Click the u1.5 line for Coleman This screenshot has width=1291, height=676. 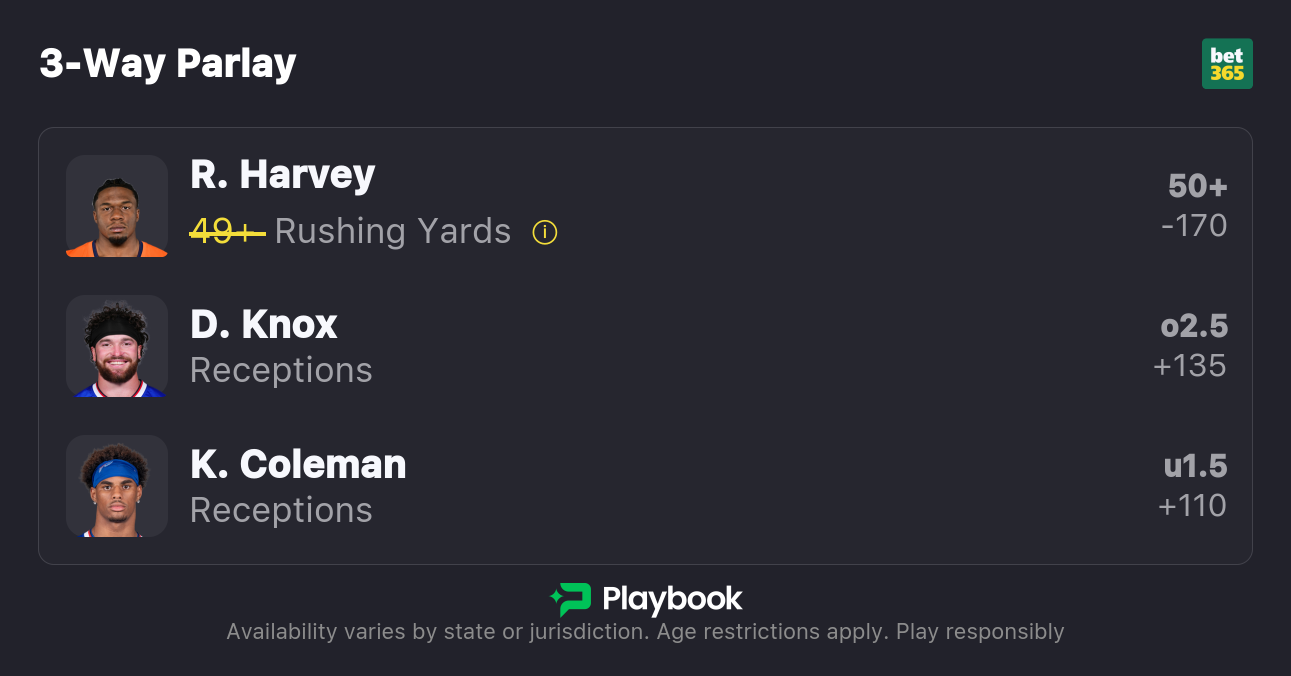[x=1195, y=466]
